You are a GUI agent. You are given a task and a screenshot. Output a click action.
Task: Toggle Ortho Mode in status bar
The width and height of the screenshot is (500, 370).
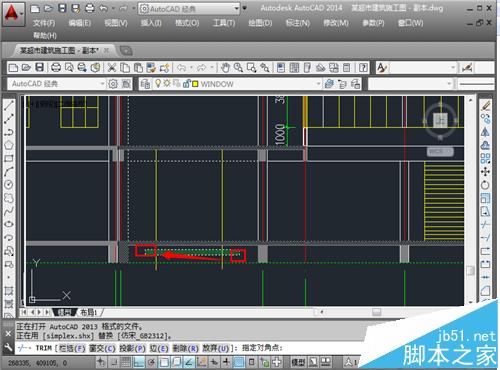pos(139,362)
